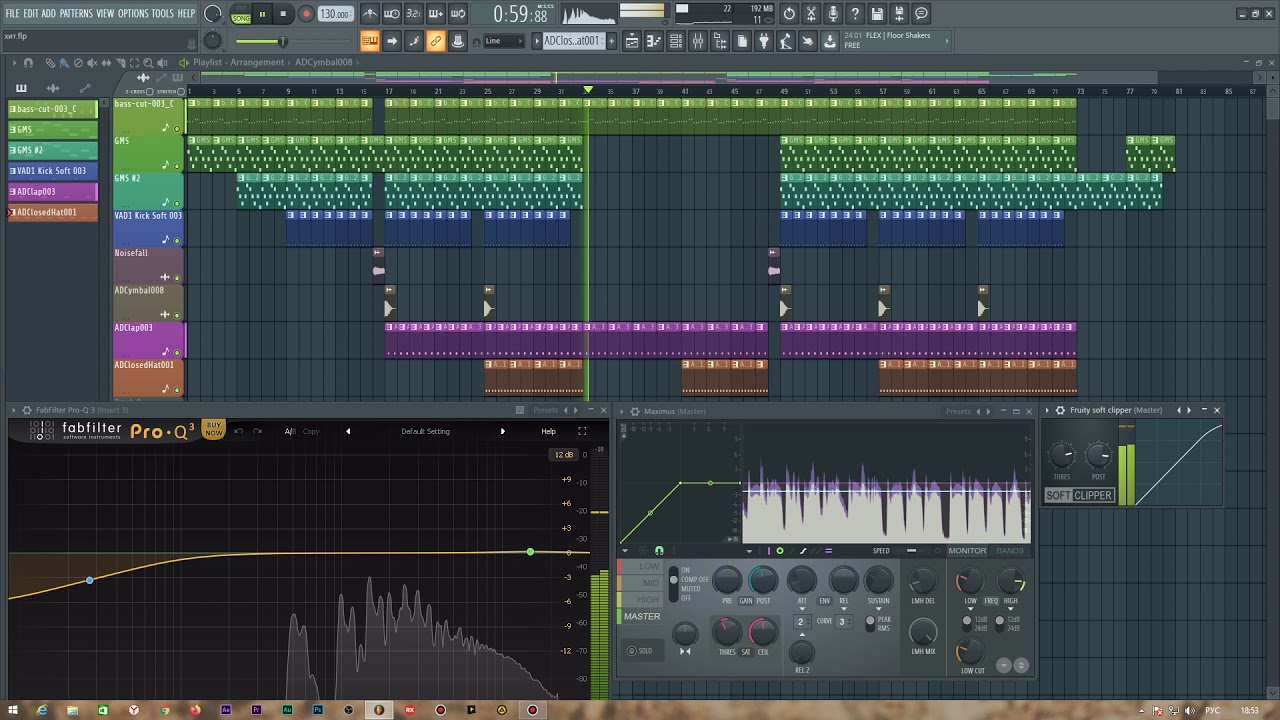Add a new pattern with plus button
The height and width of the screenshot is (720, 1280).
[x=610, y=41]
